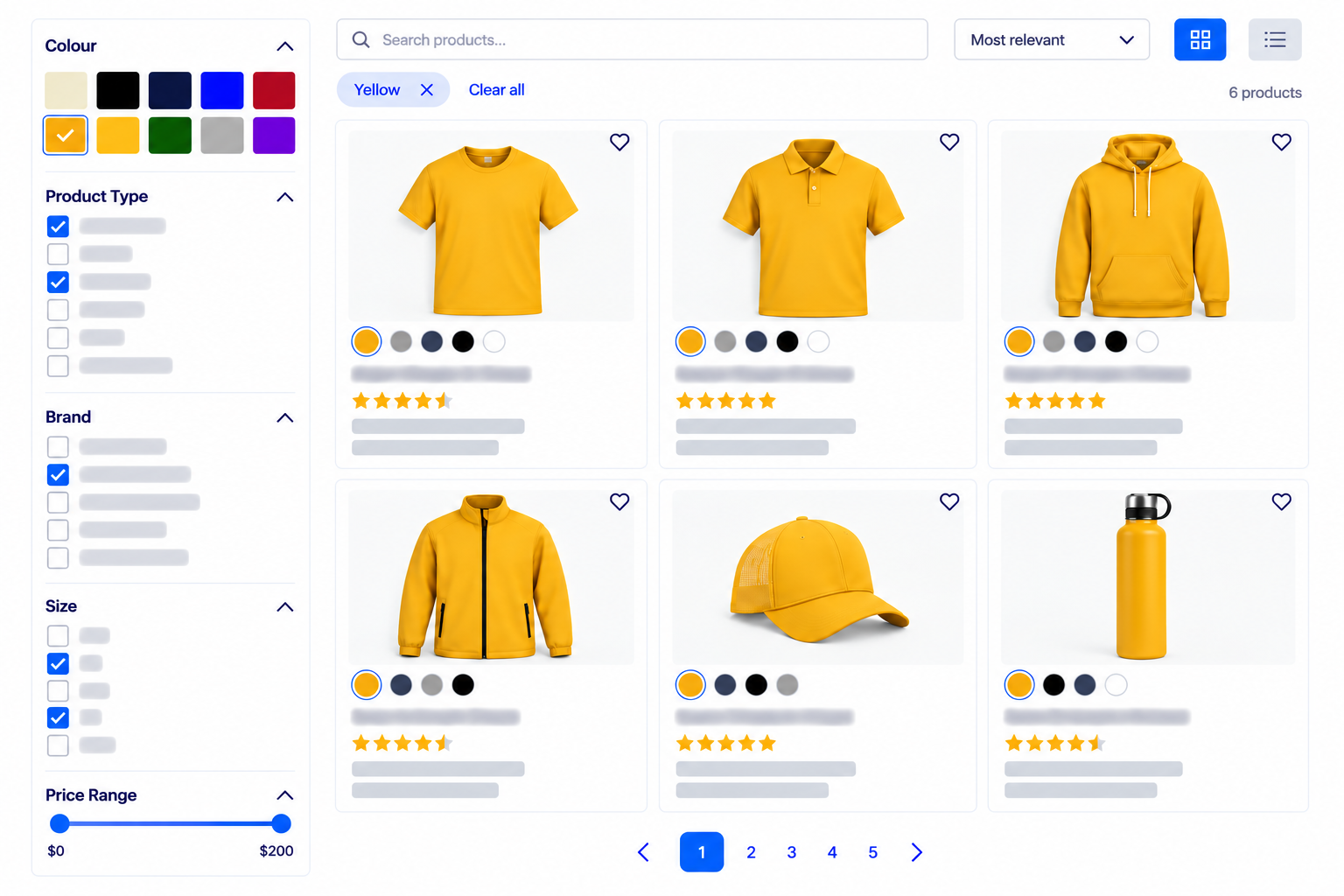Check second Product Type checkbox

[58, 255]
